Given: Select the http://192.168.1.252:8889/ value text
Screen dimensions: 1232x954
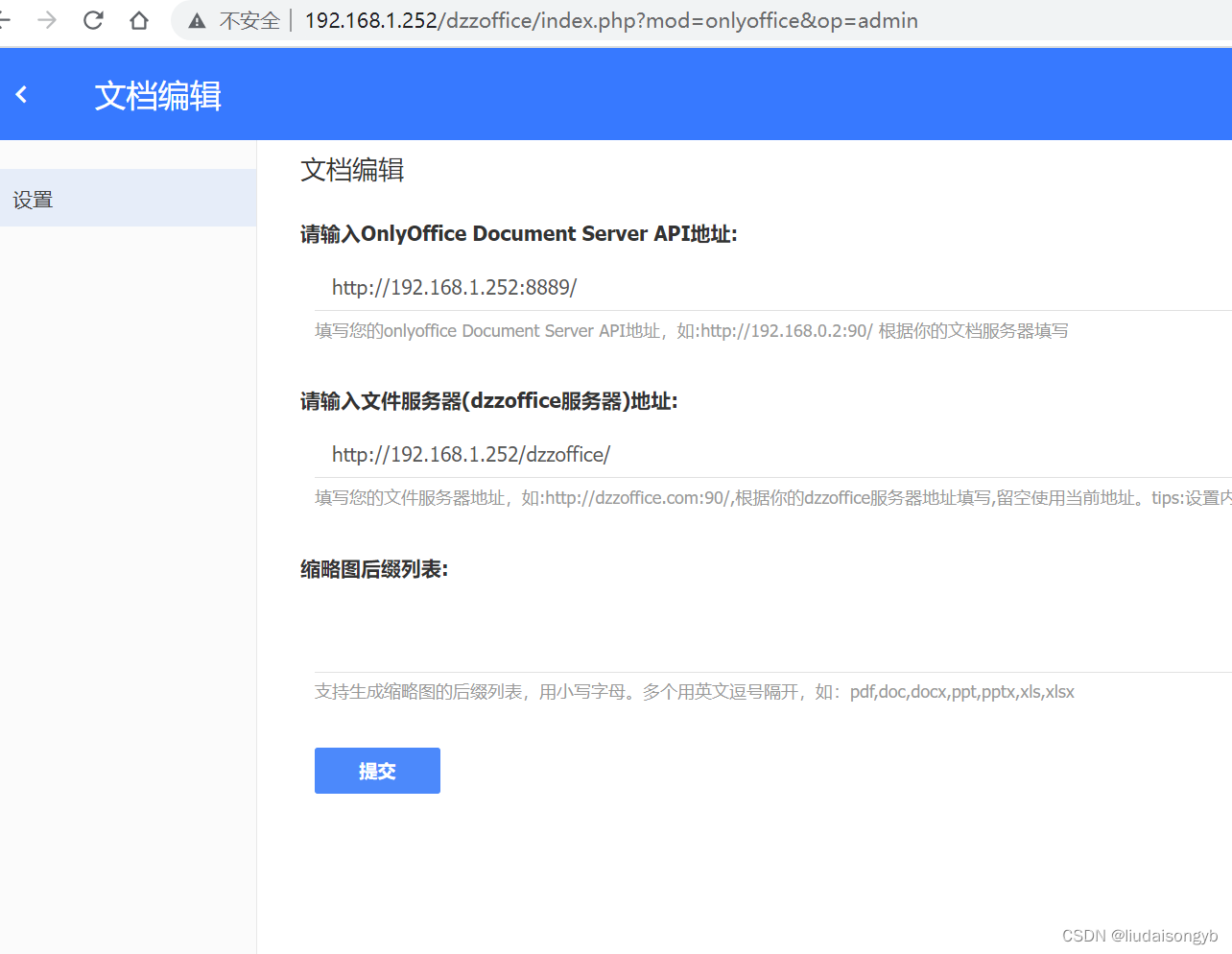Looking at the screenshot, I should point(454,287).
